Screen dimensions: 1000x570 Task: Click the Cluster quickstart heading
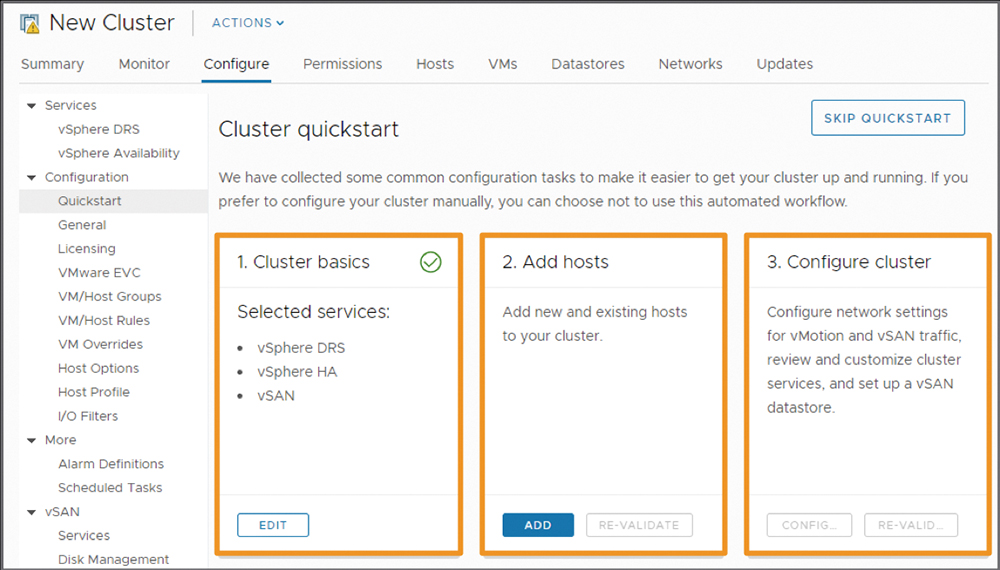coord(309,129)
